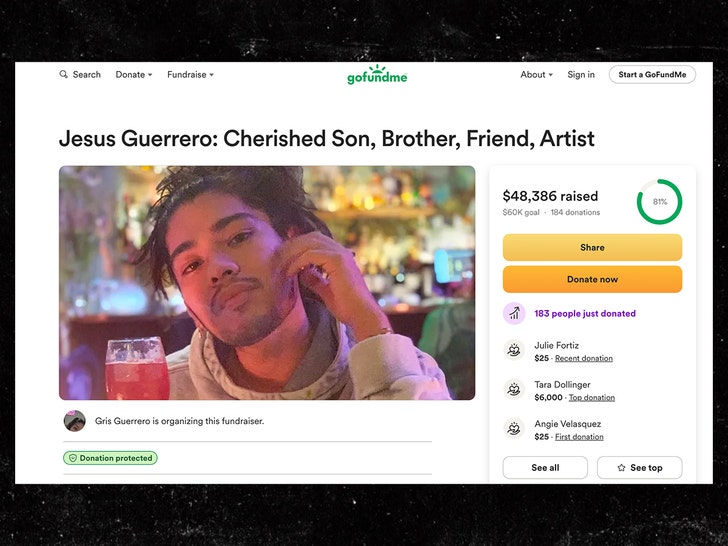Click the organizer's avatar picture
The image size is (728, 546).
click(75, 421)
